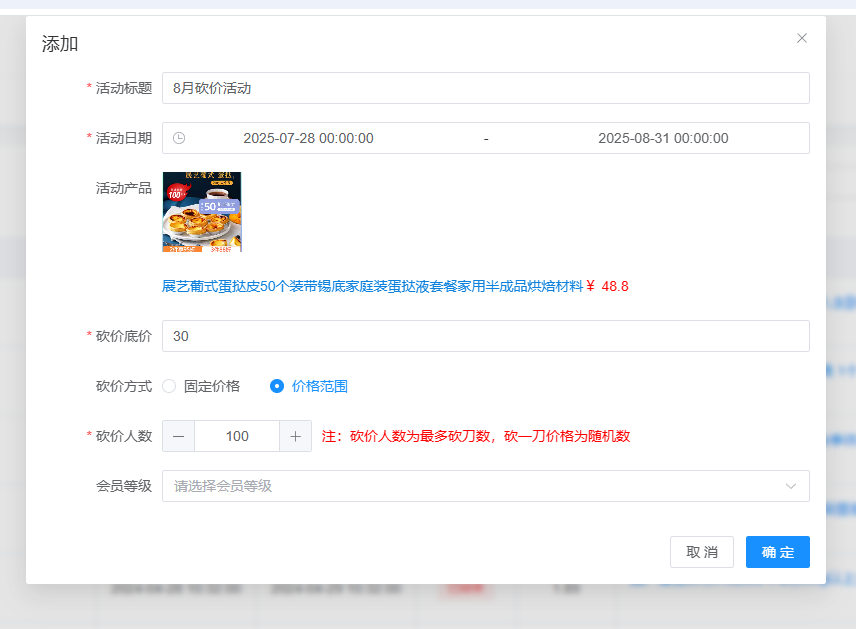Click the 砍价底价 field showing 30
Viewport: 856px width, 629px height.
pos(485,336)
